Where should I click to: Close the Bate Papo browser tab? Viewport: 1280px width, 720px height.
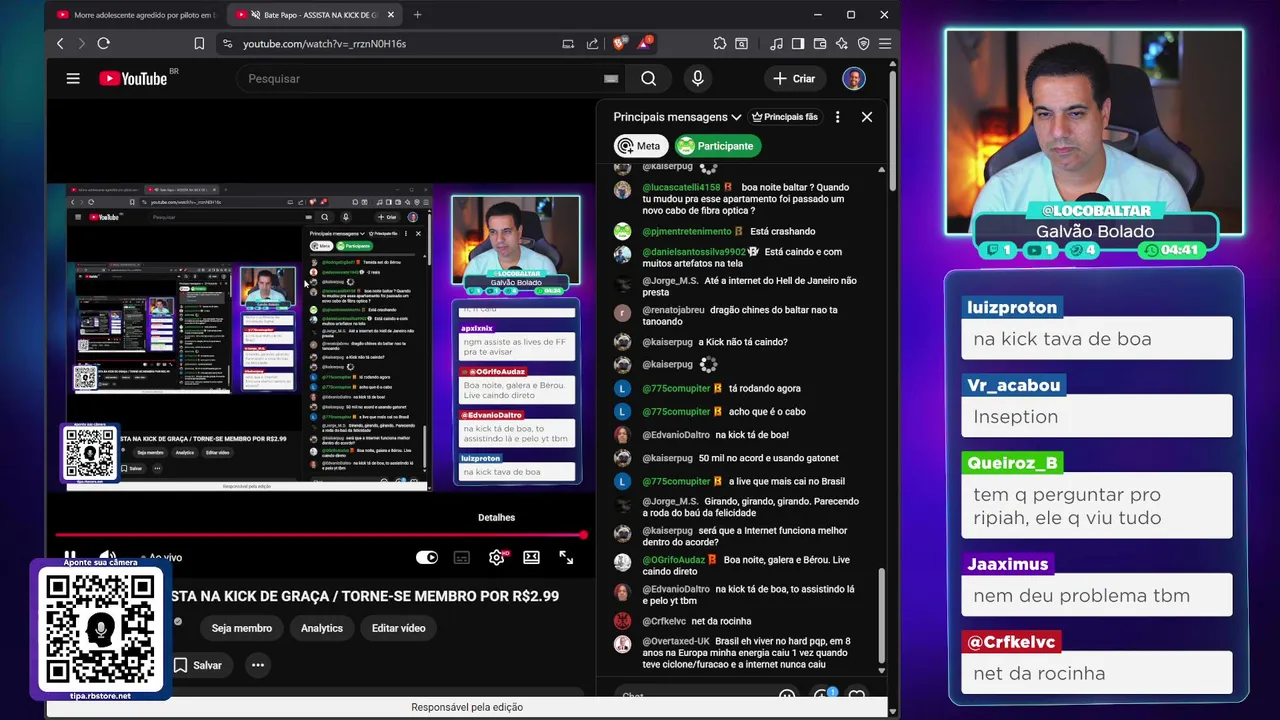click(391, 15)
